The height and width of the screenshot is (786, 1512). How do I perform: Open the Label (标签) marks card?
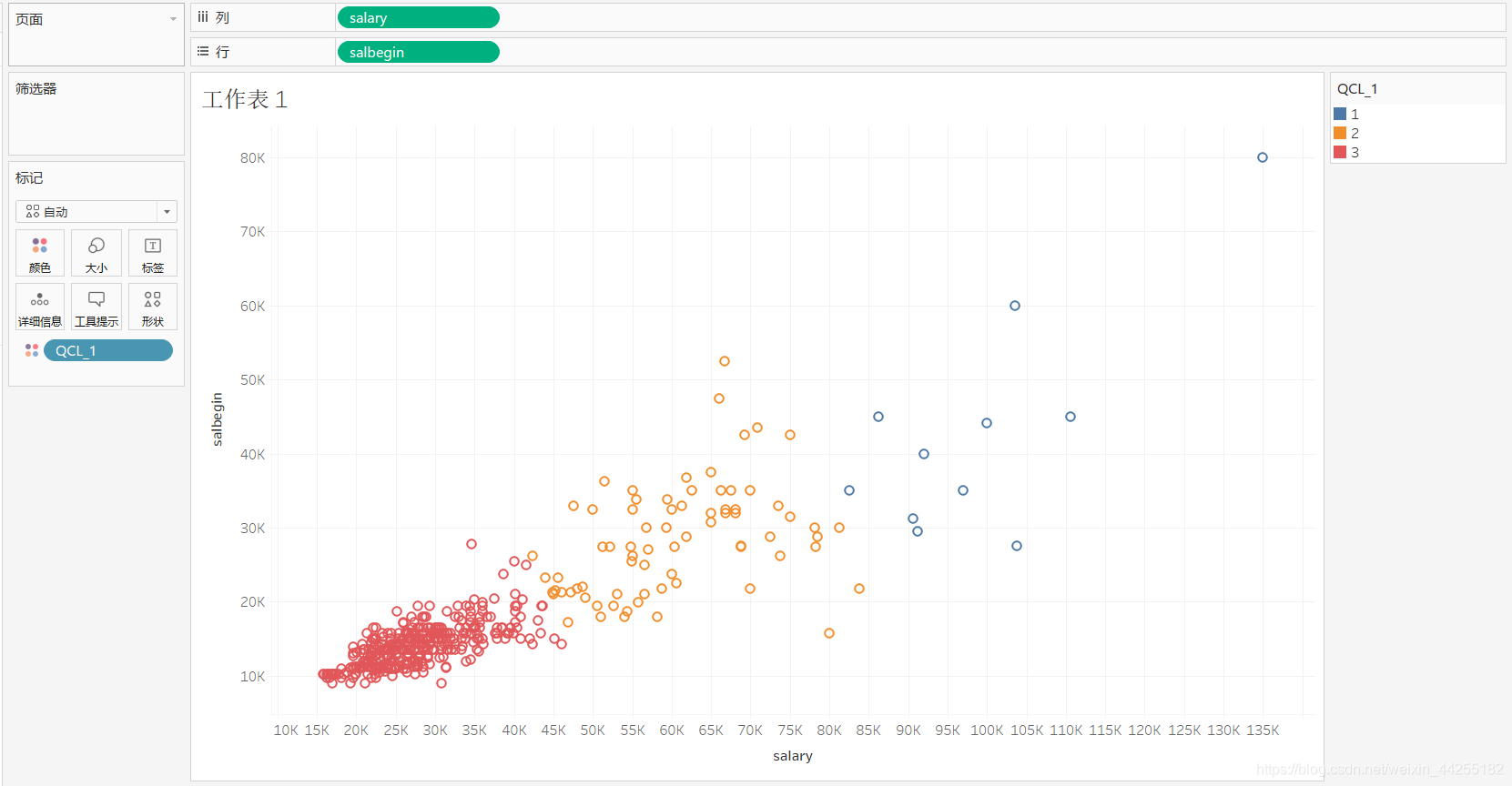(x=153, y=253)
